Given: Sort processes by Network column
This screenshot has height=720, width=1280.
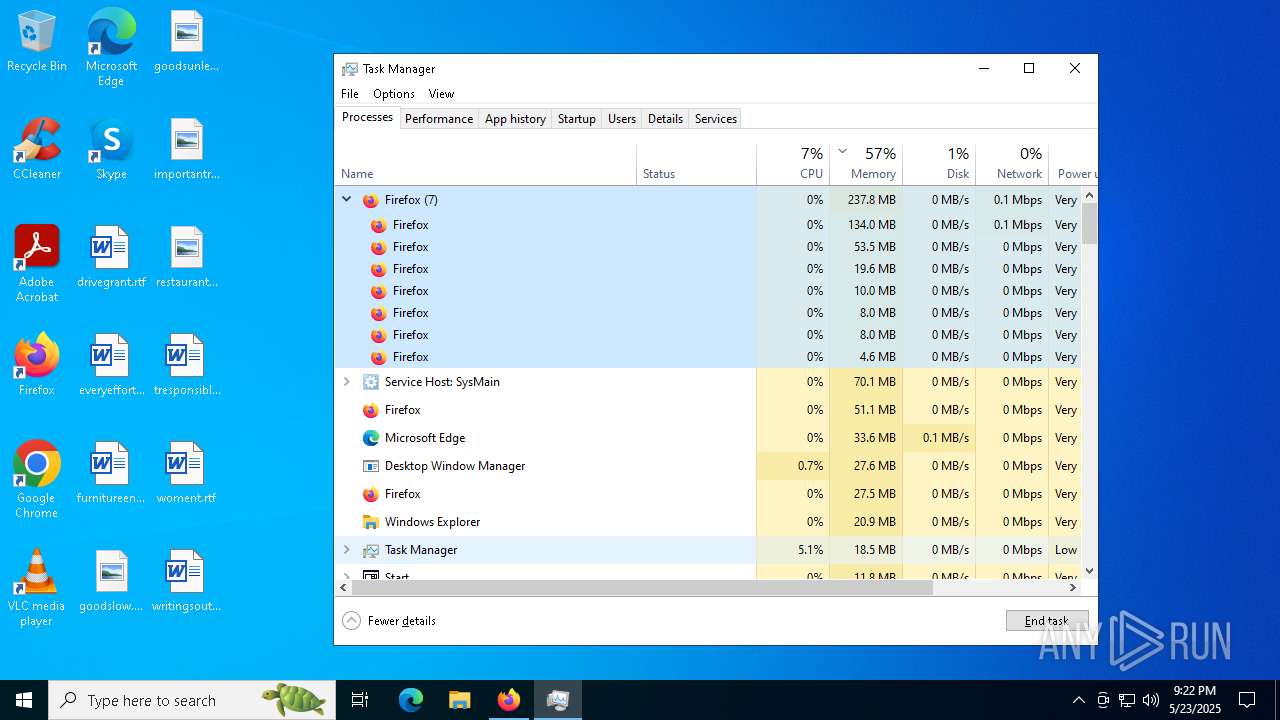Looking at the screenshot, I should coord(1012,165).
